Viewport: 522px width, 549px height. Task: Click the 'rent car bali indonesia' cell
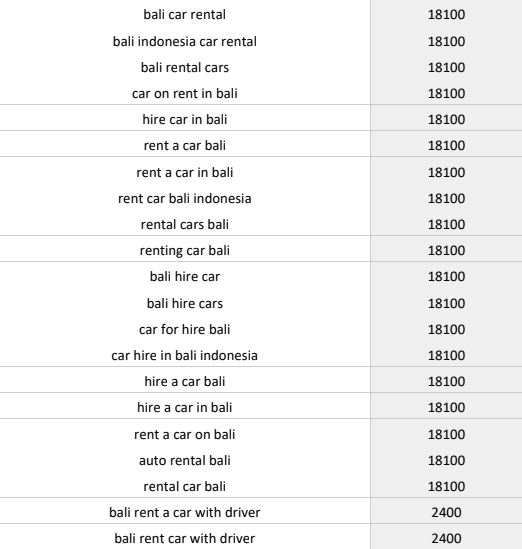pyautogui.click(x=185, y=199)
